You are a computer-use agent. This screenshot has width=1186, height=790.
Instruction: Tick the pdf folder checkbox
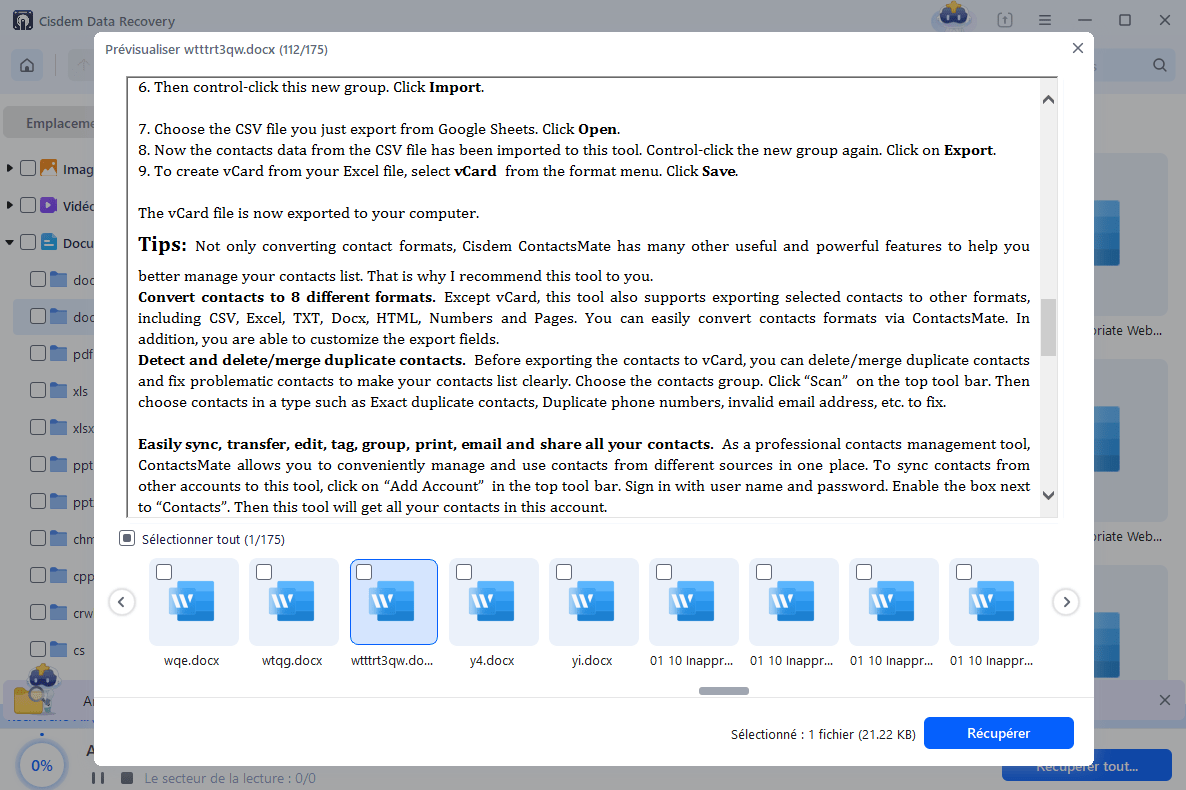[38, 353]
